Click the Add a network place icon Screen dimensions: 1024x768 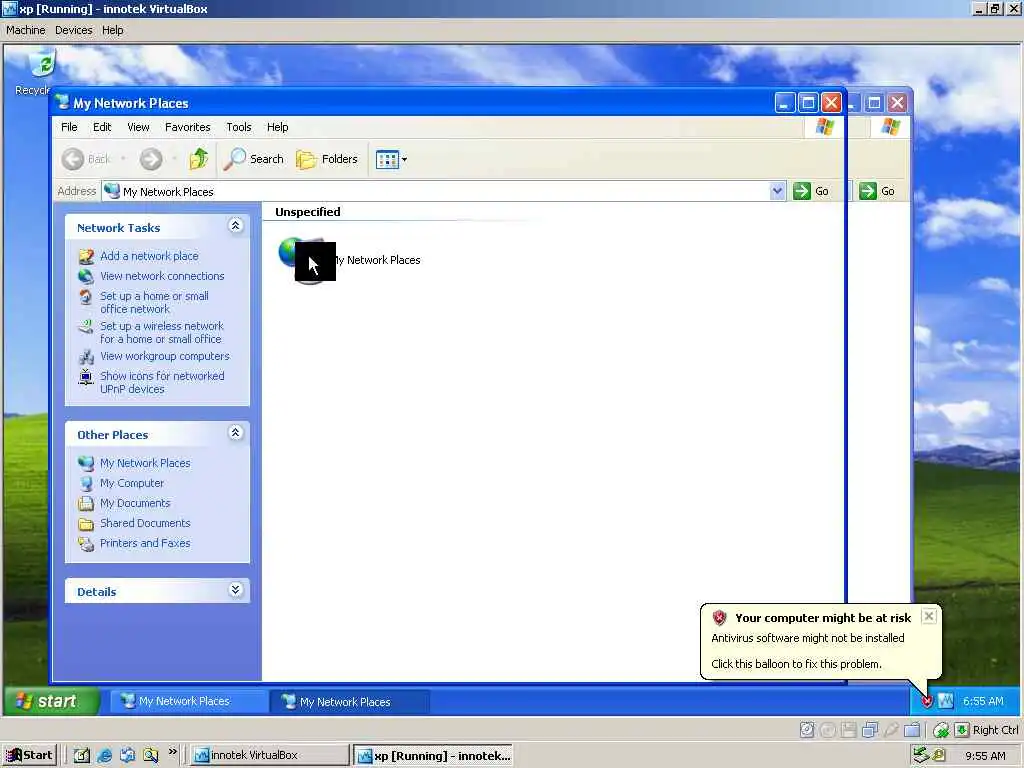tap(86, 256)
